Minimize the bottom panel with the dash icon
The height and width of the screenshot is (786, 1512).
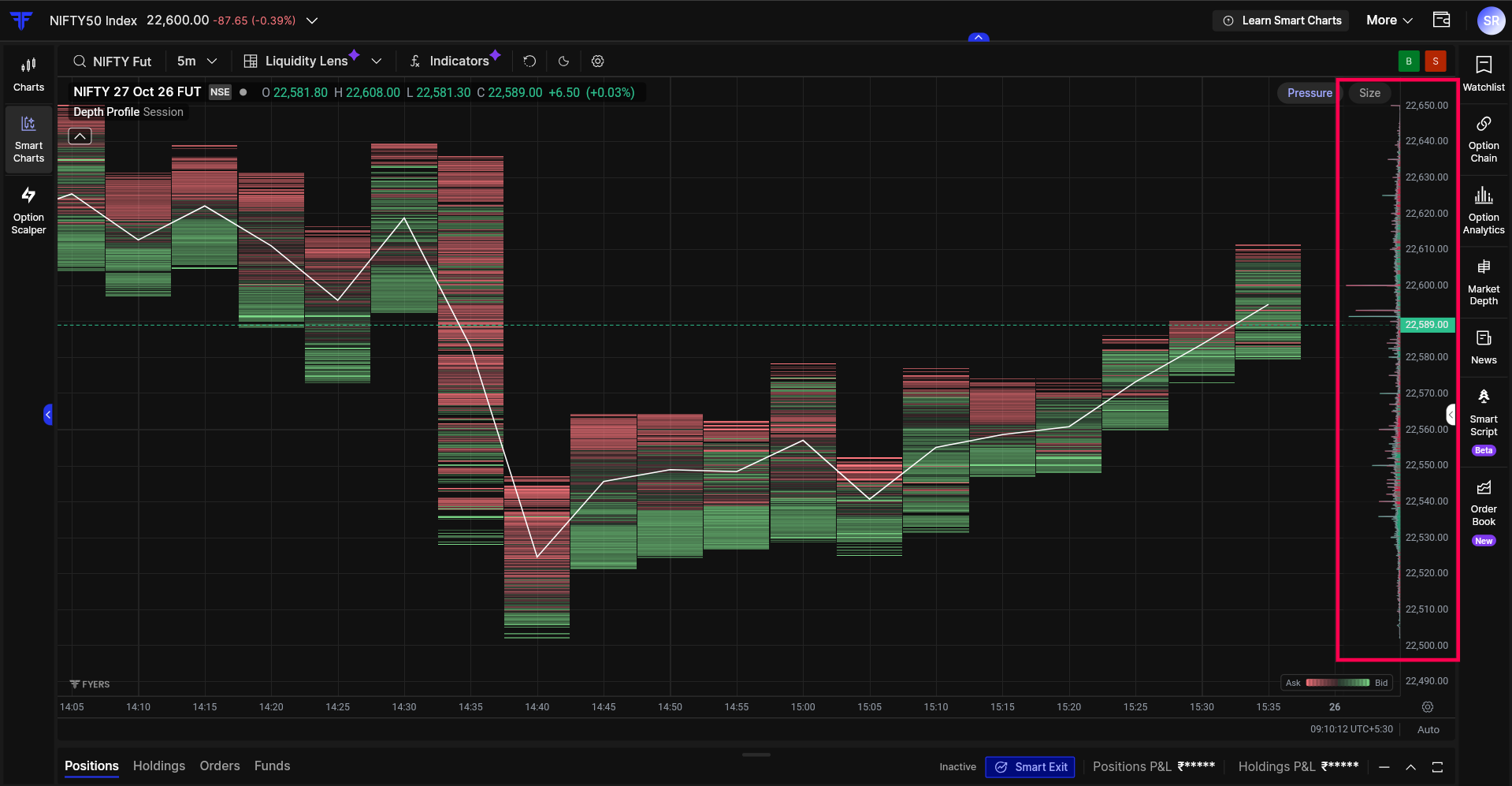[x=1384, y=767]
